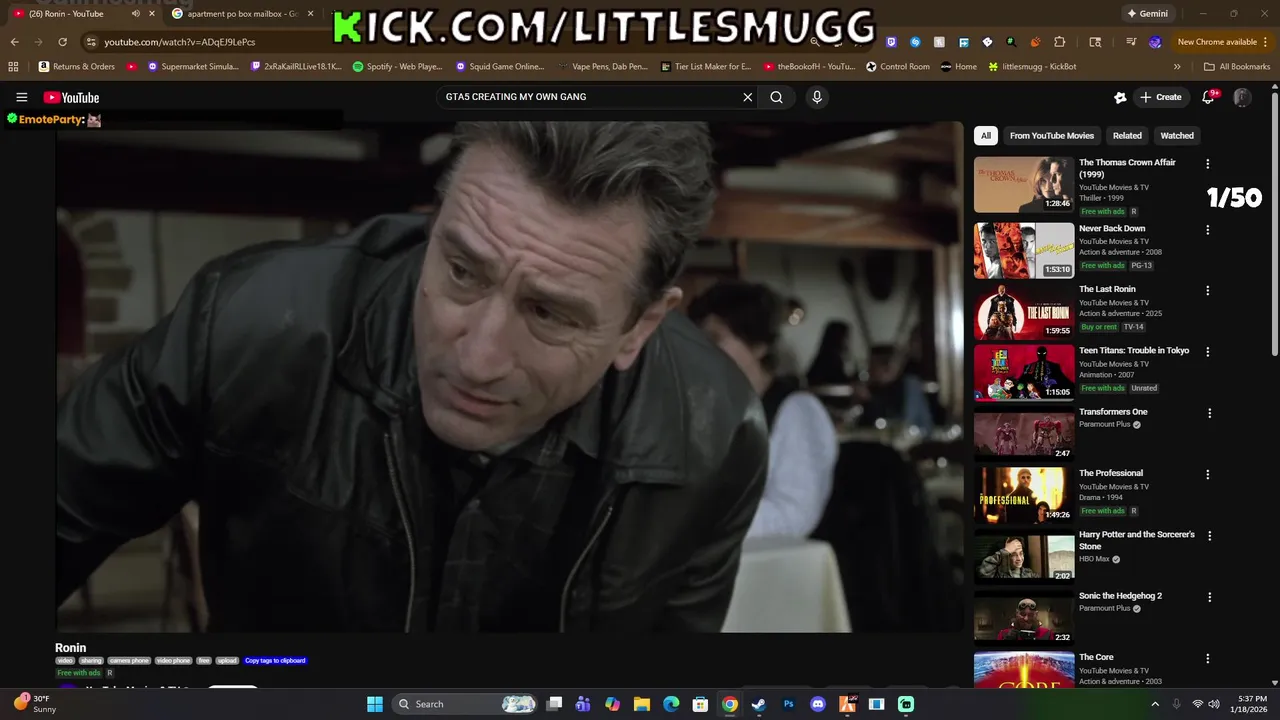Open Supermarket Simula... bookmark

point(193,67)
